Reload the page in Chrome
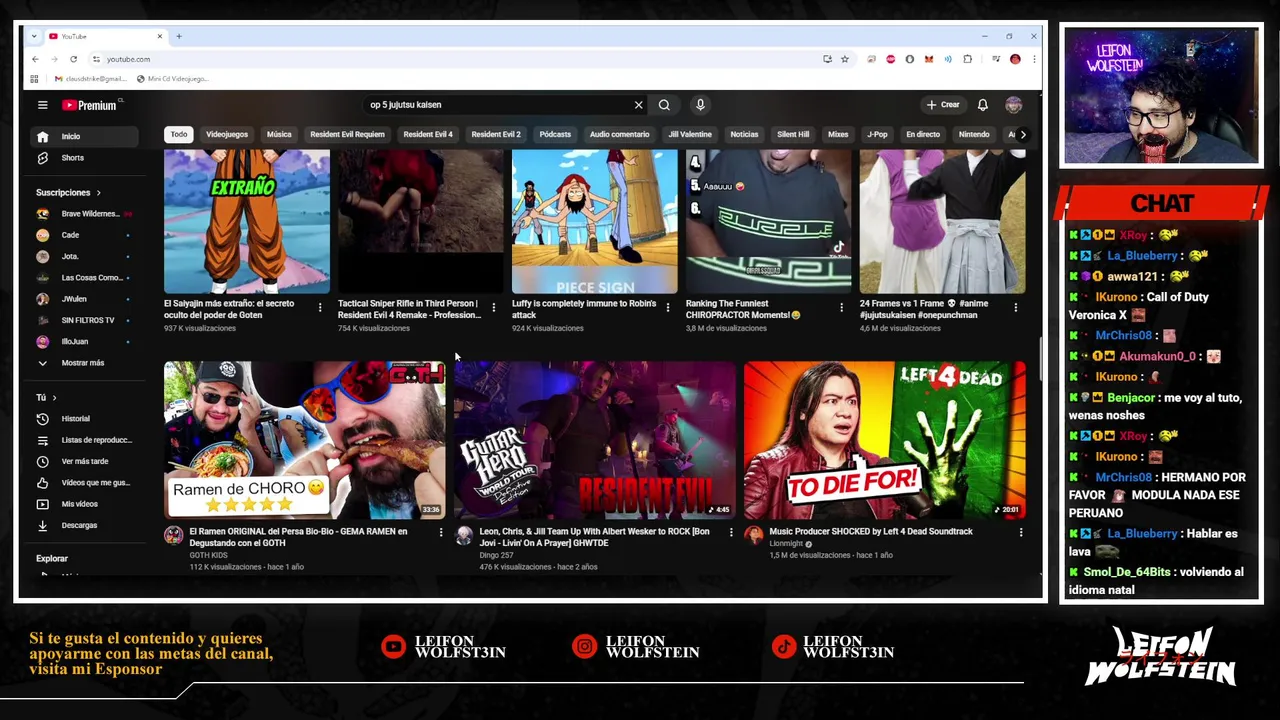Viewport: 1280px width, 720px height. [73, 59]
